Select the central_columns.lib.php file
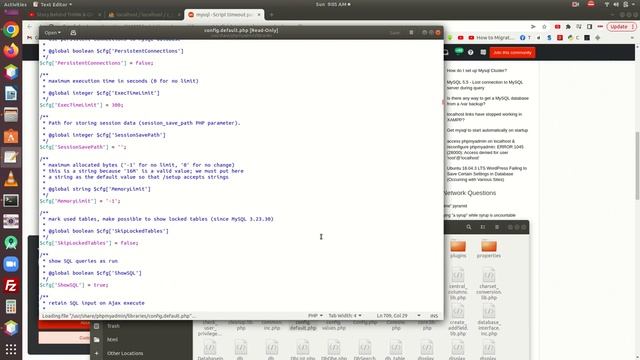 click(x=458, y=284)
